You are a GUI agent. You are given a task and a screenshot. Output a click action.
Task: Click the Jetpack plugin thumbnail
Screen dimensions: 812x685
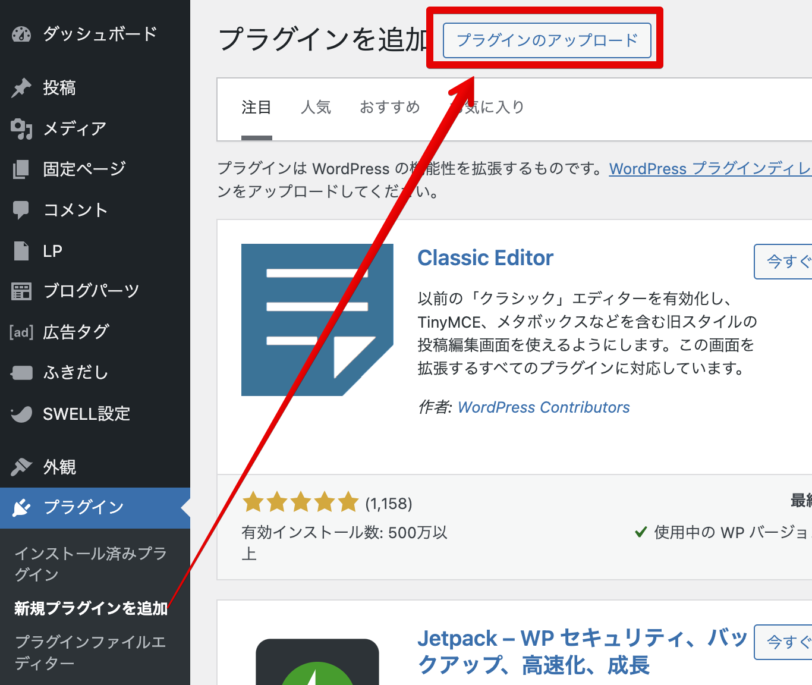317,662
